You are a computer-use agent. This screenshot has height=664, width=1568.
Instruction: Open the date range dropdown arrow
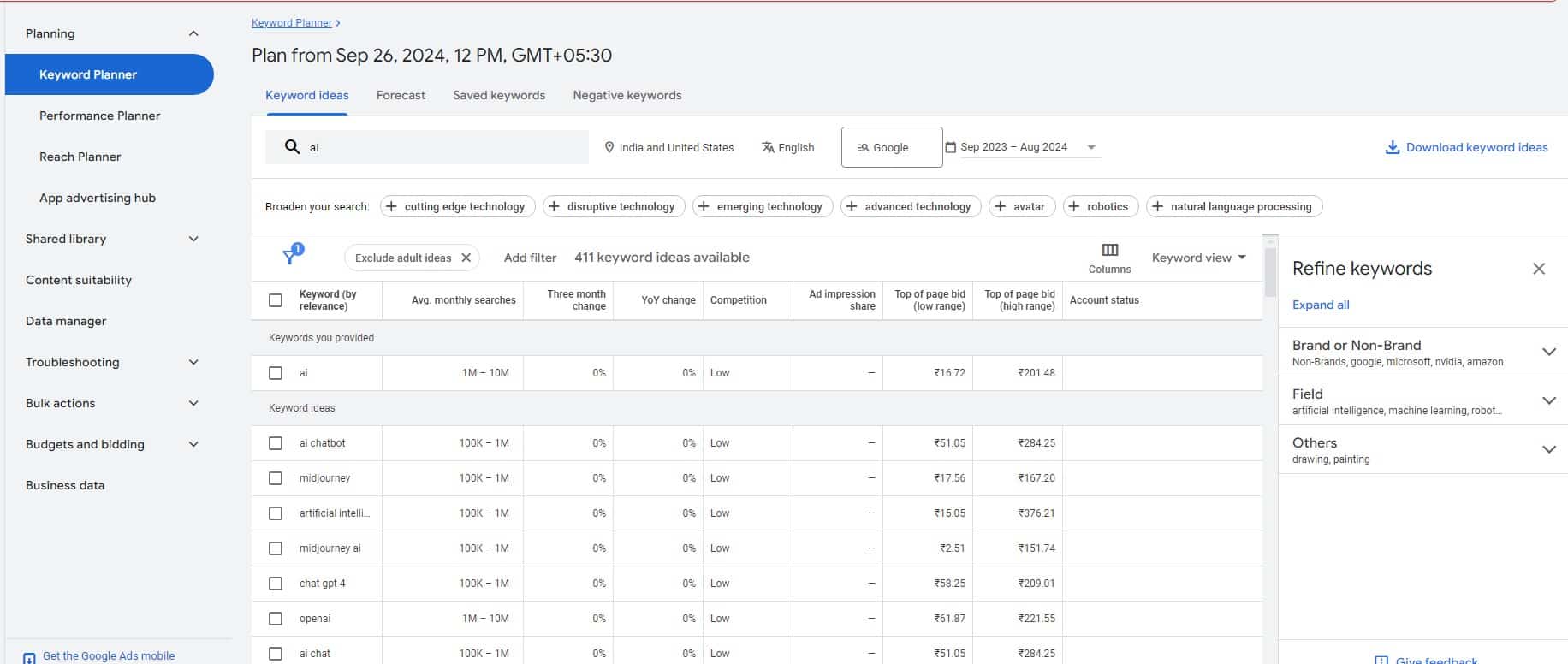tap(1091, 147)
